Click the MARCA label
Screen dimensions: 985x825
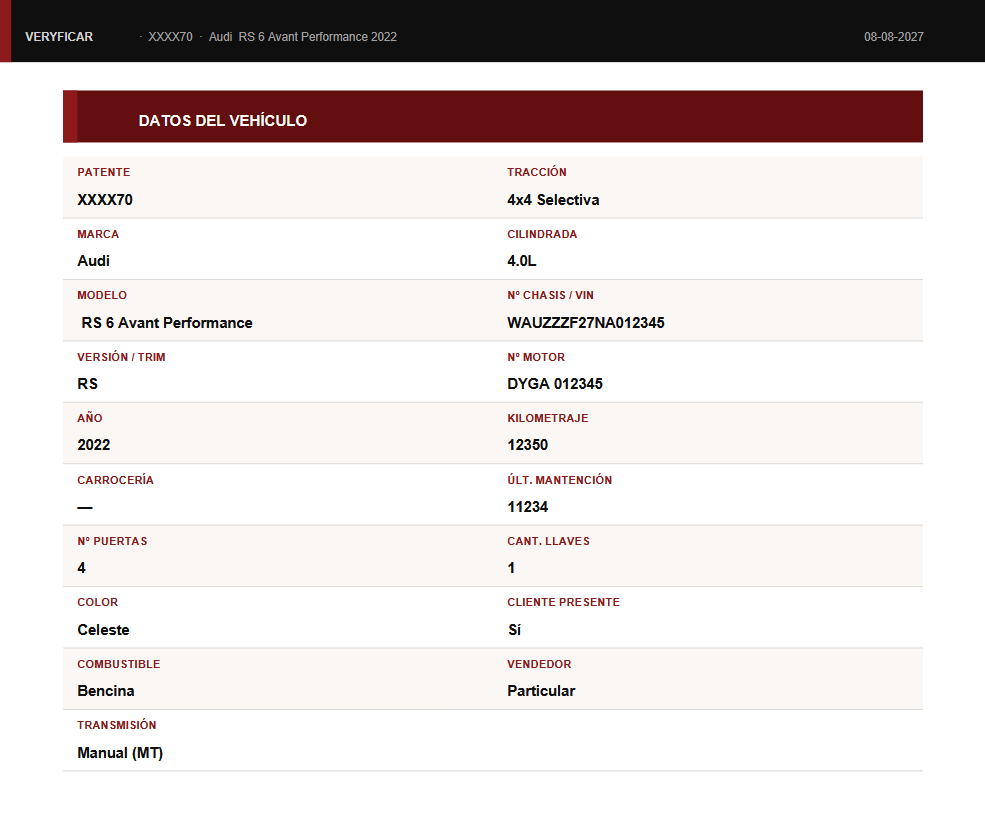click(x=98, y=234)
